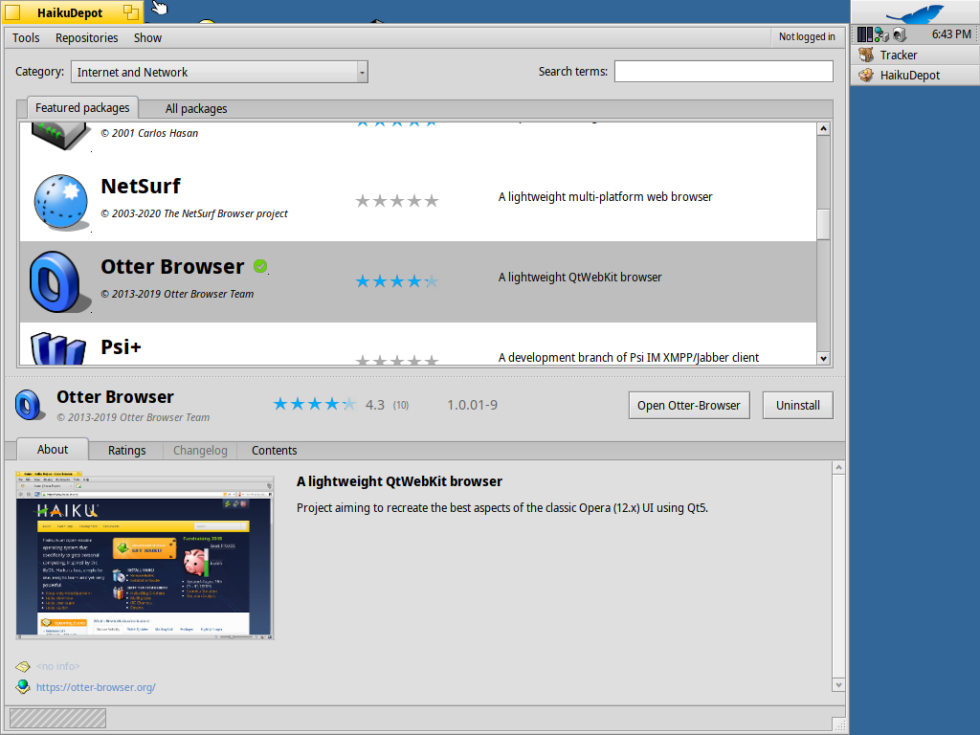Open the blue leaf Deskbar menu
The width and height of the screenshot is (980, 735).
click(915, 13)
